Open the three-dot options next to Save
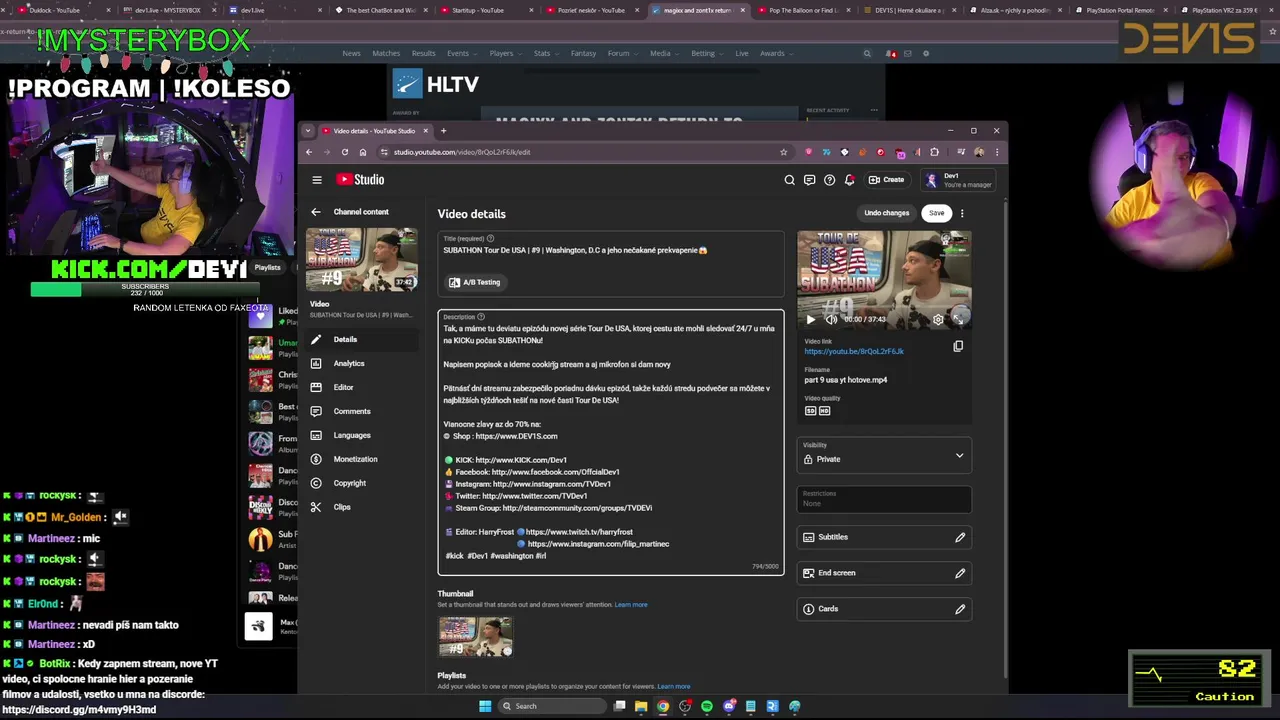 962,213
